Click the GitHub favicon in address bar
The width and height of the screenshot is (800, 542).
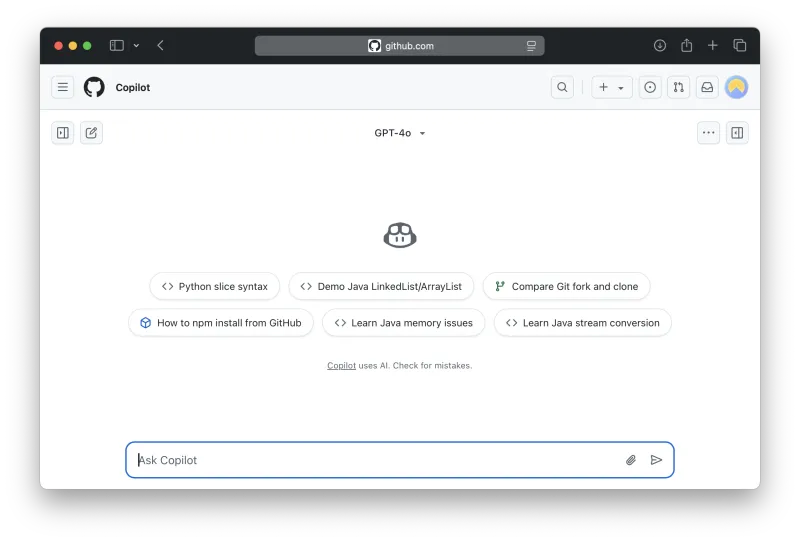(x=374, y=46)
